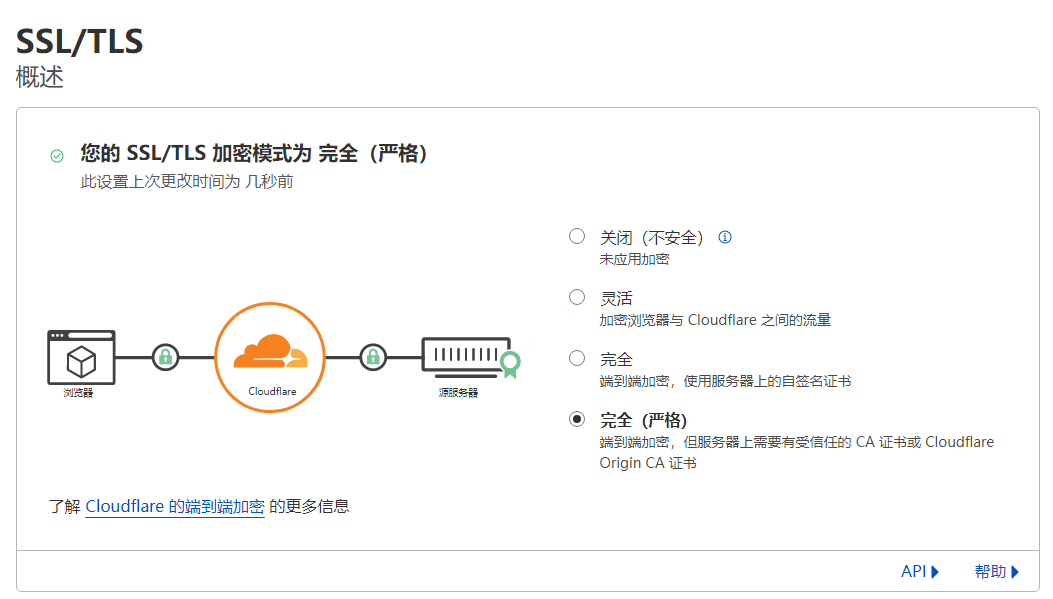Click the 灵活 option label text

pyautogui.click(x=616, y=298)
